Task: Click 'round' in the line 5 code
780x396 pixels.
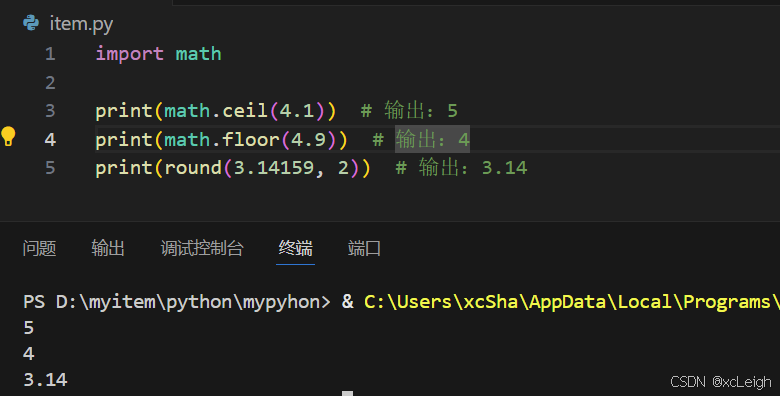Action: tap(193, 168)
